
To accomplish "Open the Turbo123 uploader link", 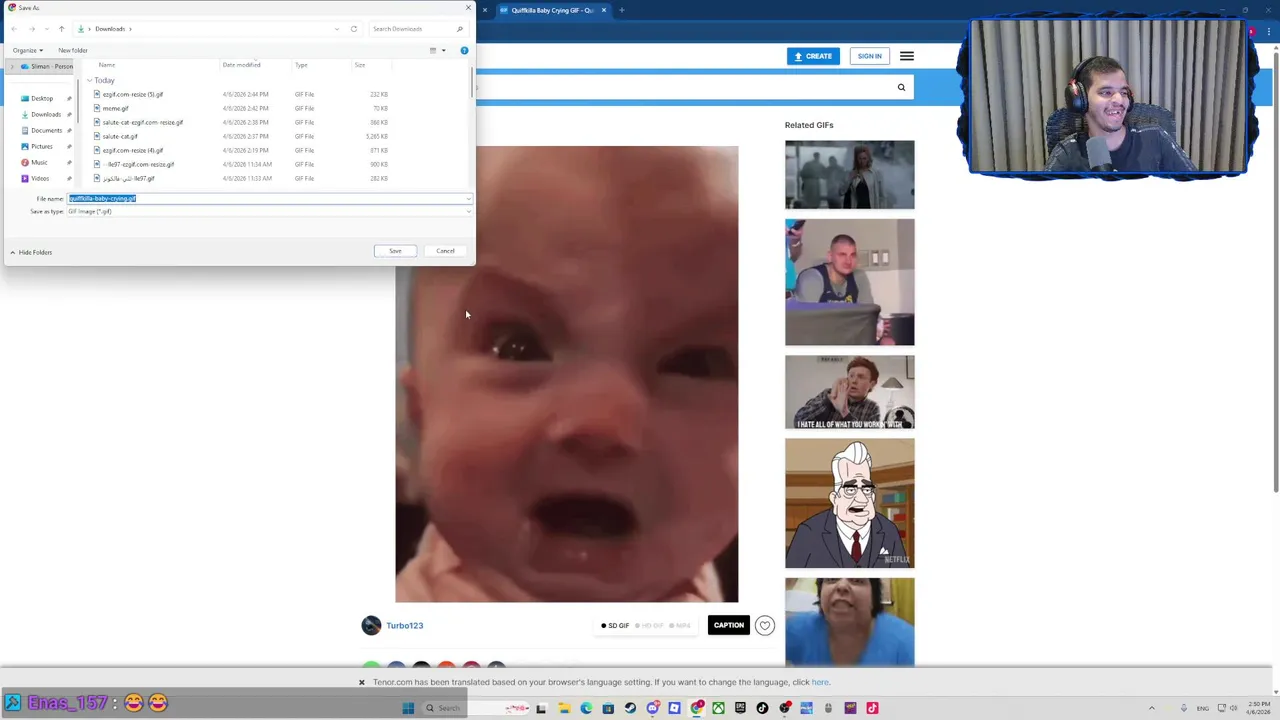I will (x=405, y=626).
